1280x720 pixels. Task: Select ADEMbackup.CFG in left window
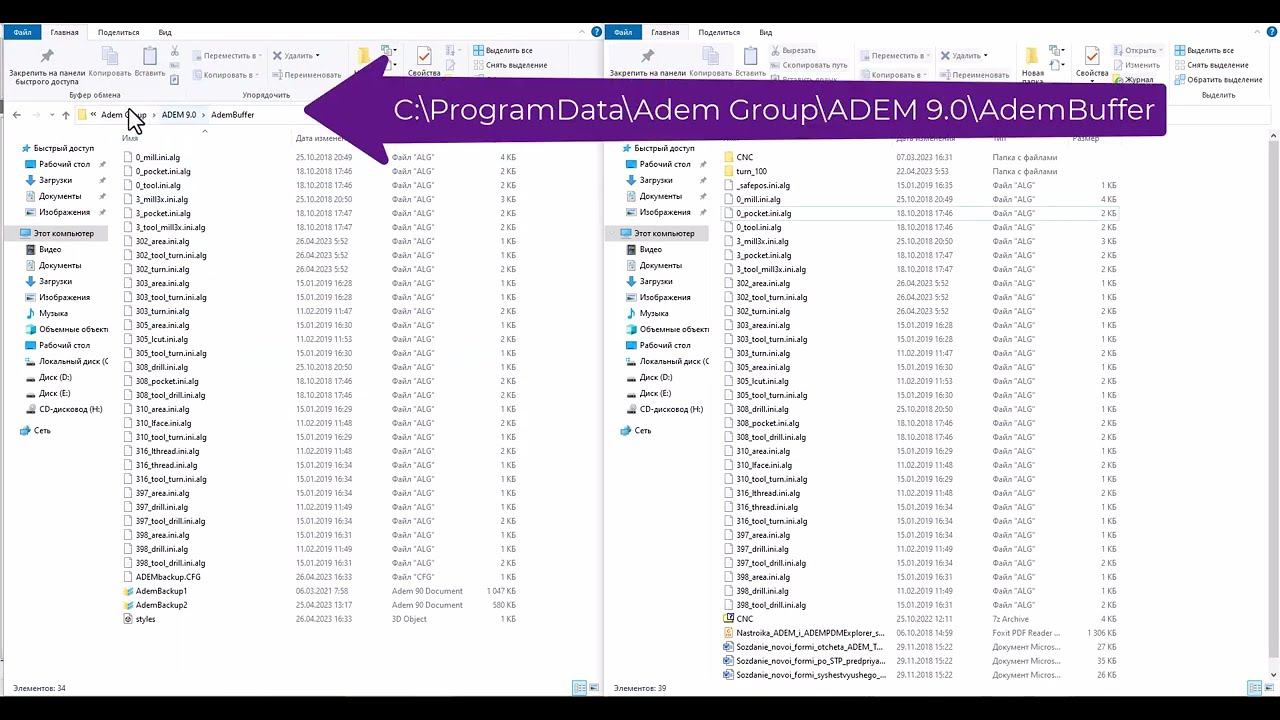pos(168,577)
